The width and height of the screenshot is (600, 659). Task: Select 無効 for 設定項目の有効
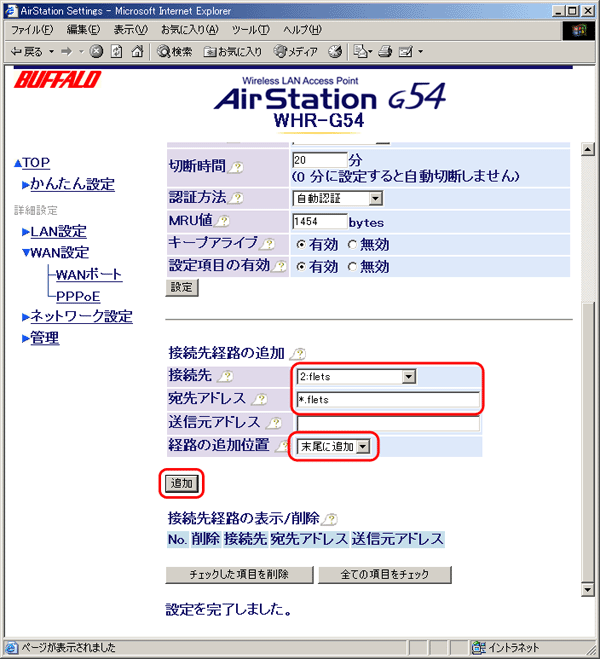click(352, 267)
